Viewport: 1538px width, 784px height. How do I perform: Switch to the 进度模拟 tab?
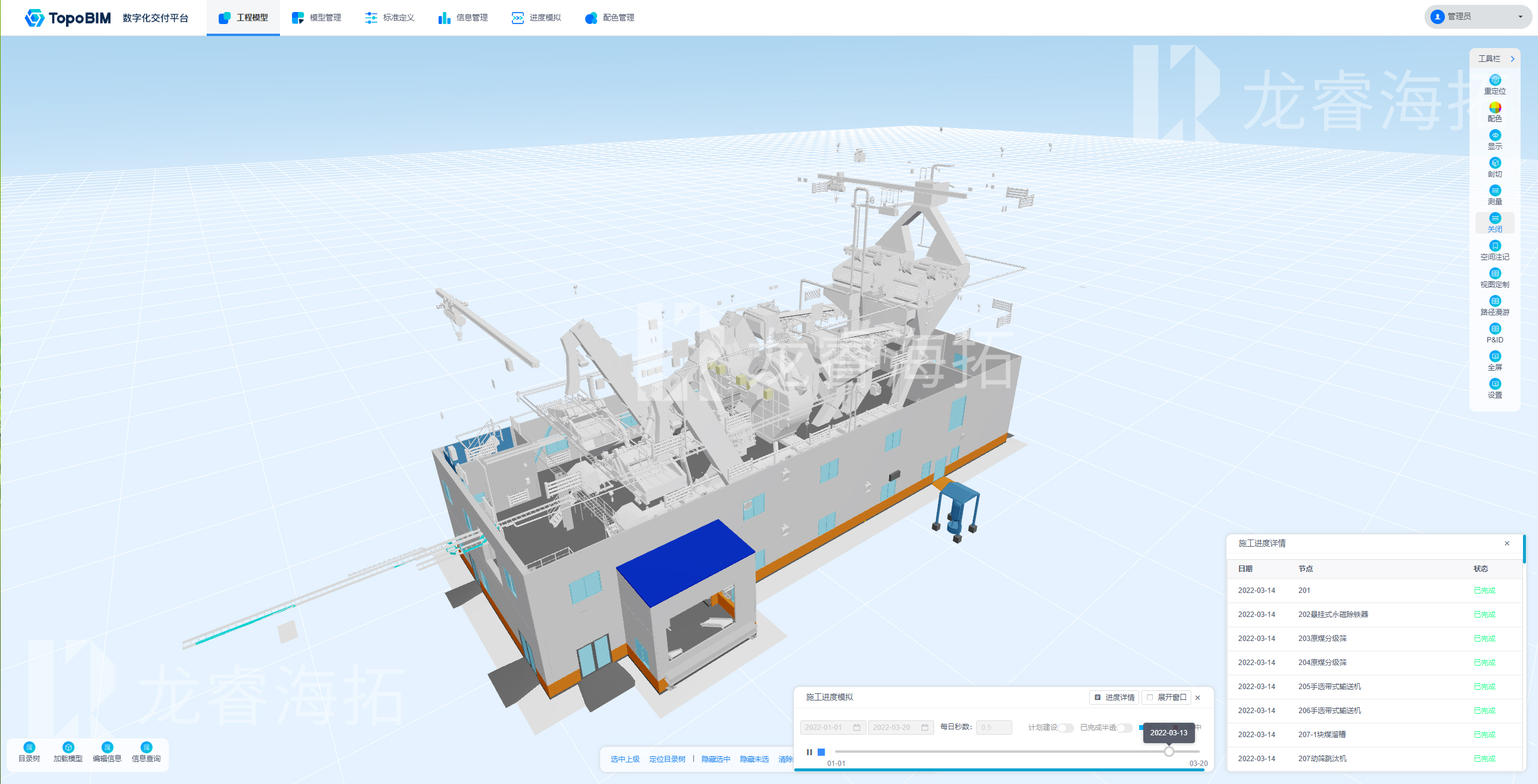536,18
